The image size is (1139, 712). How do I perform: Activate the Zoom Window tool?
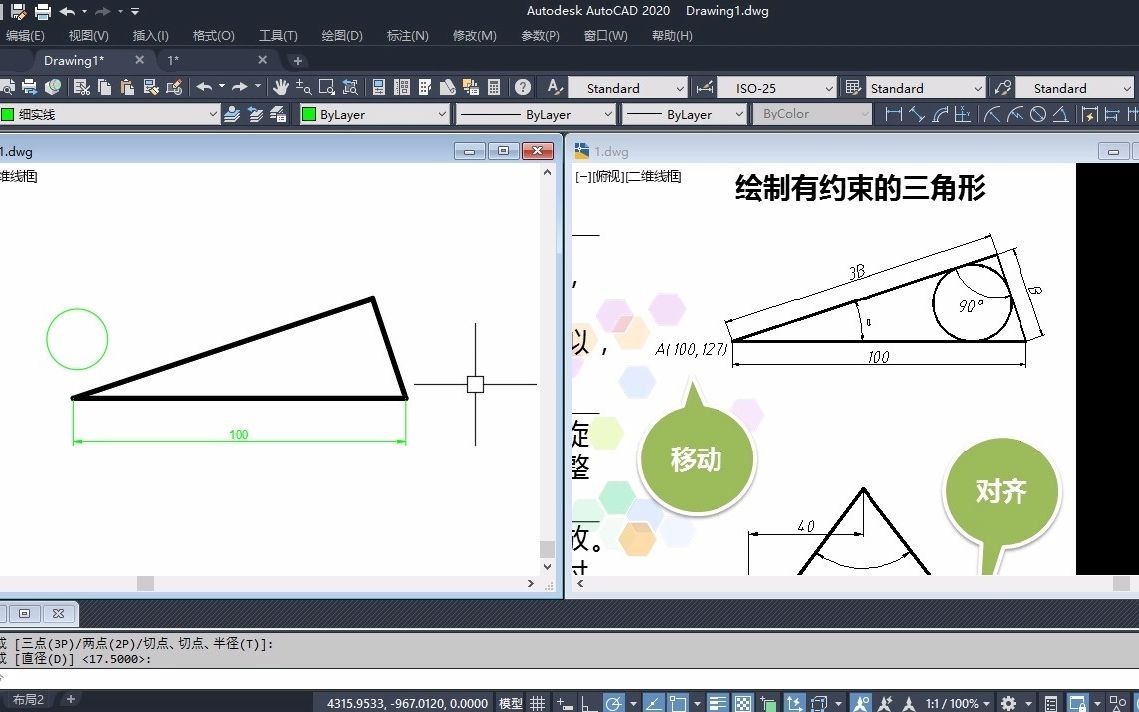coord(324,88)
